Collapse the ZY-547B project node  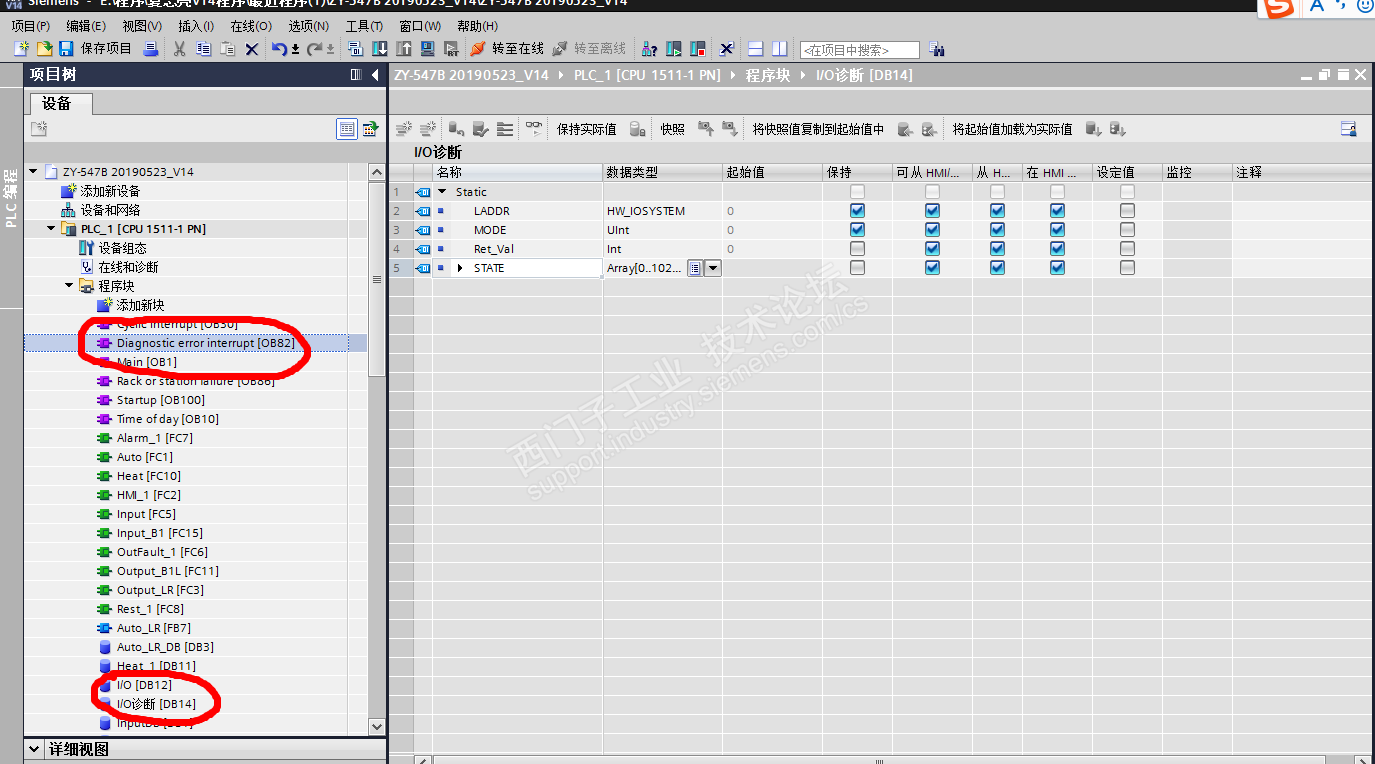tap(33, 172)
